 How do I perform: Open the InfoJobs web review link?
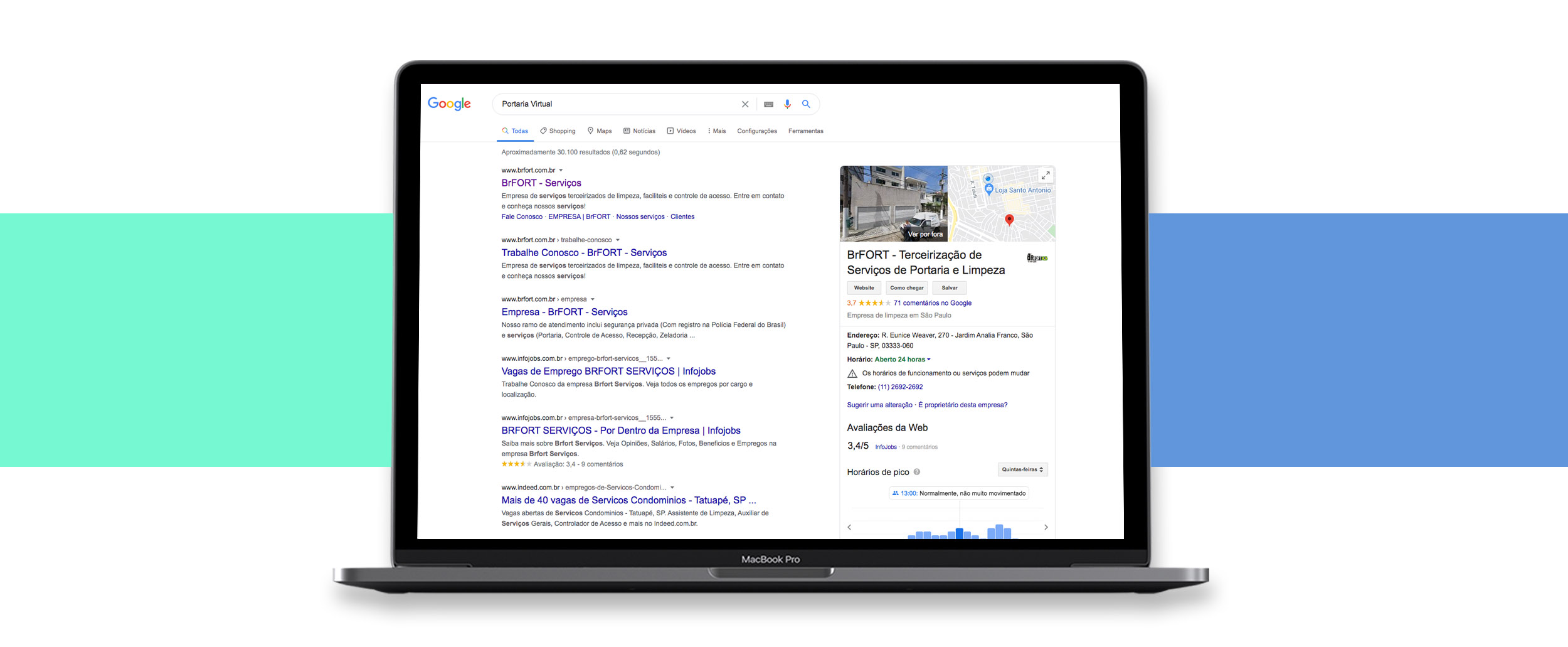coord(886,447)
